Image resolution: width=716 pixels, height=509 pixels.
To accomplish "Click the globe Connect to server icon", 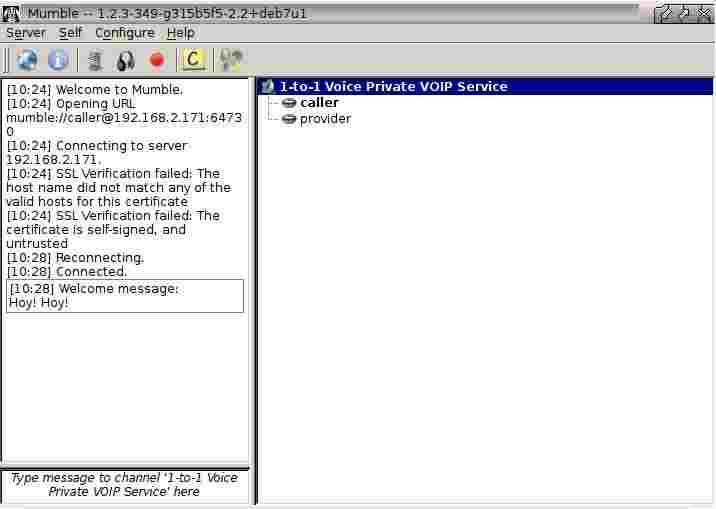I will pyautogui.click(x=27, y=60).
